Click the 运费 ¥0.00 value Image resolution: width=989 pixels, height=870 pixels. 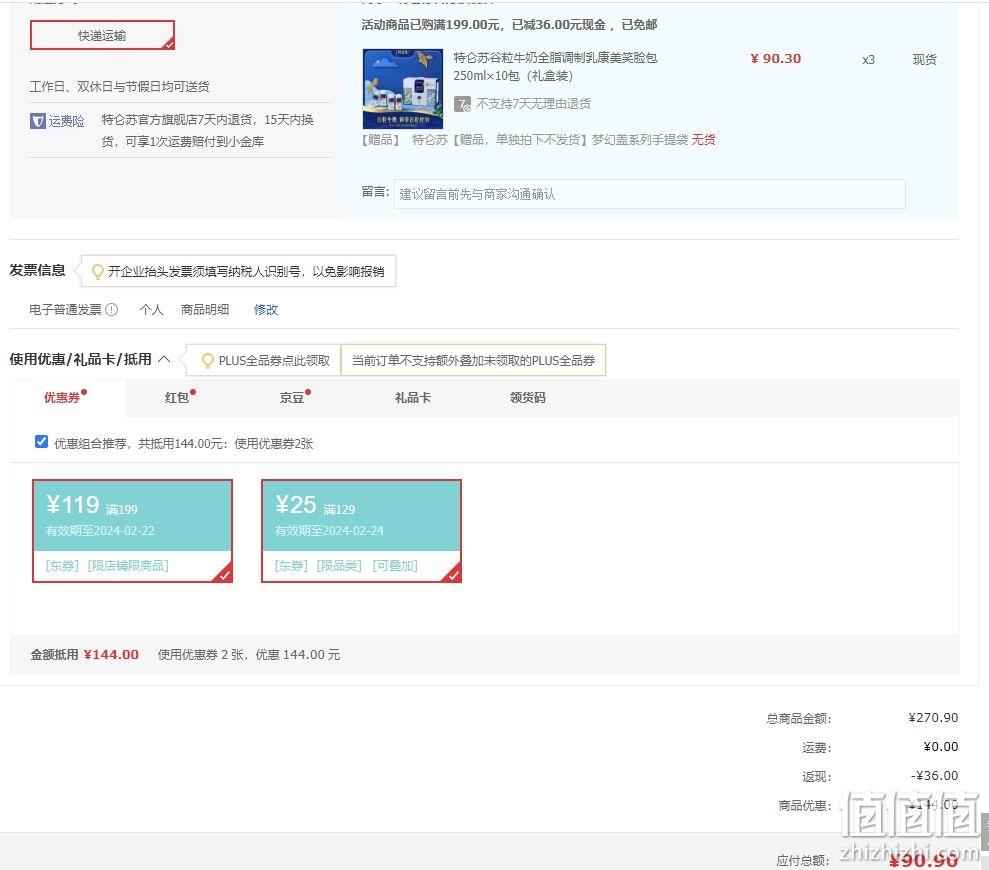point(940,746)
